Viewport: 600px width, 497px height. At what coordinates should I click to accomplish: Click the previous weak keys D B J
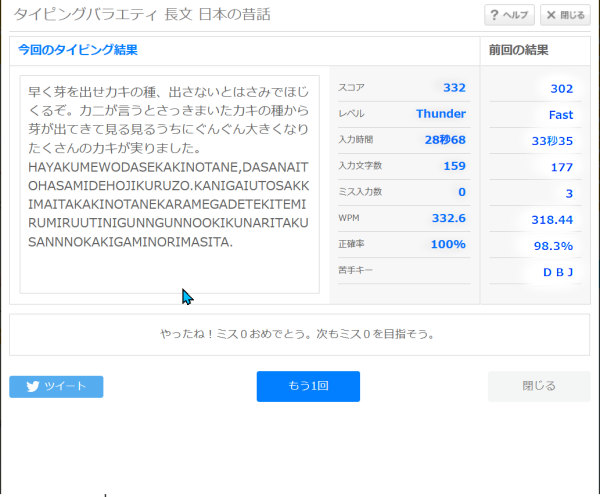point(557,272)
